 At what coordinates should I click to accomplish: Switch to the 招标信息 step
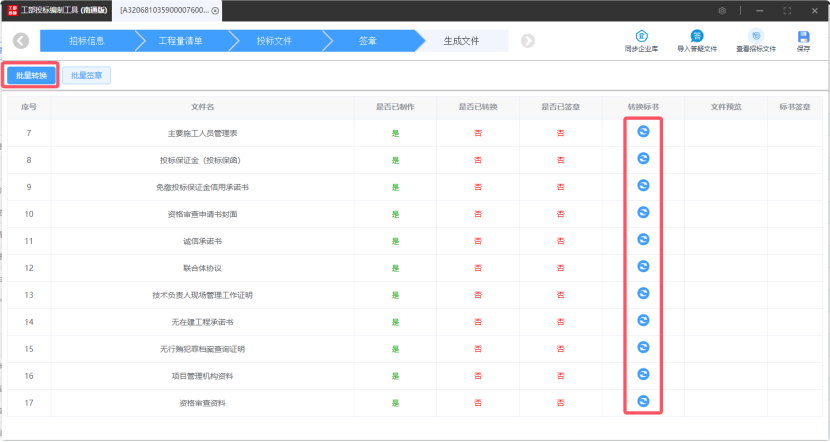(87, 41)
